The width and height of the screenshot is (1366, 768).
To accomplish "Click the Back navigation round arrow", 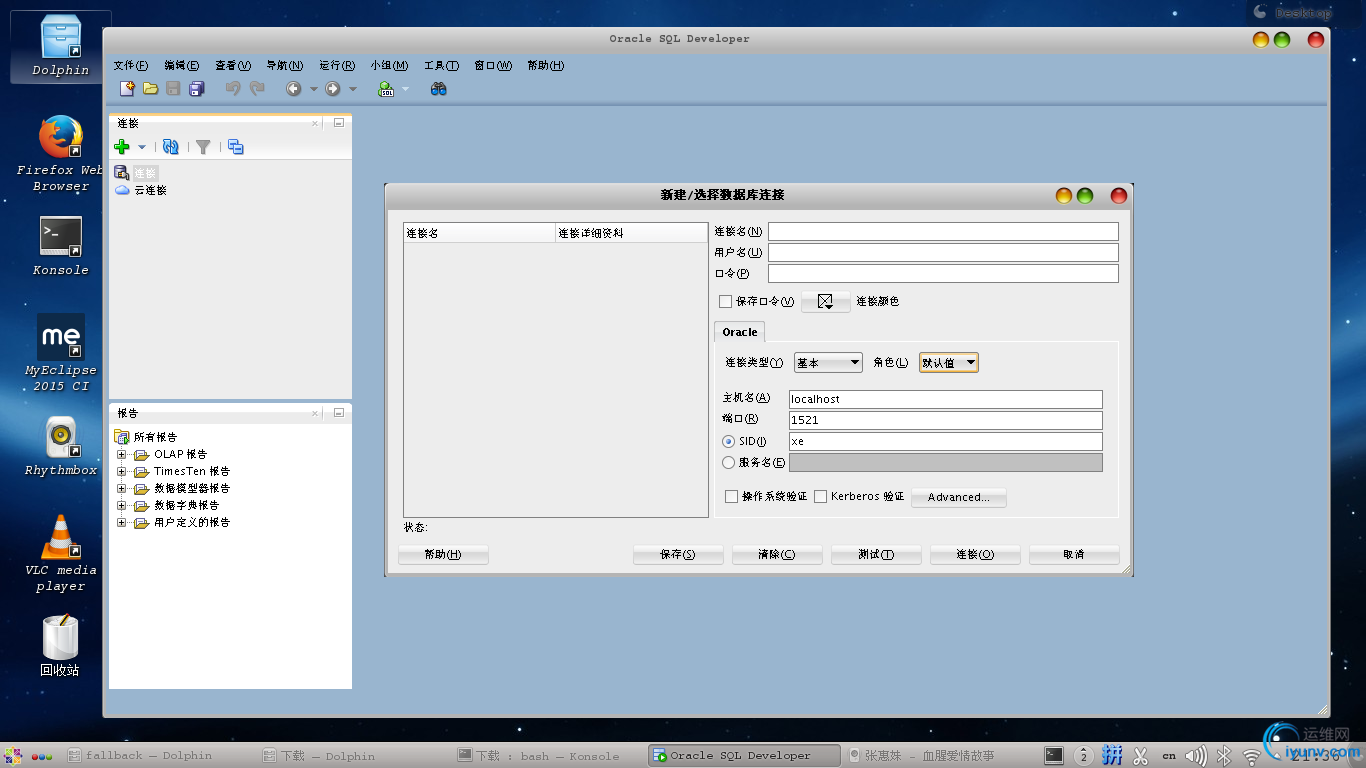I will 294,89.
